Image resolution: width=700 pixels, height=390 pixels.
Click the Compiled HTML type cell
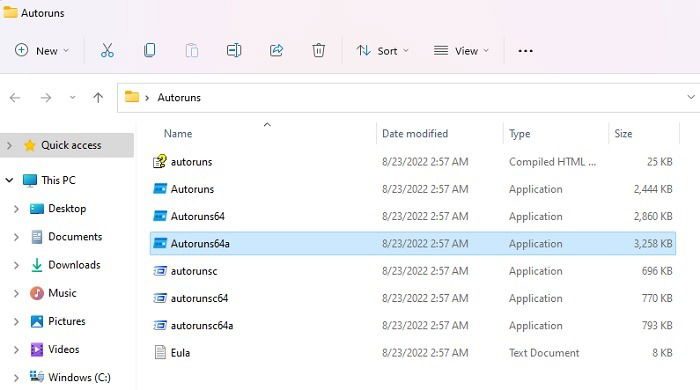(552, 162)
